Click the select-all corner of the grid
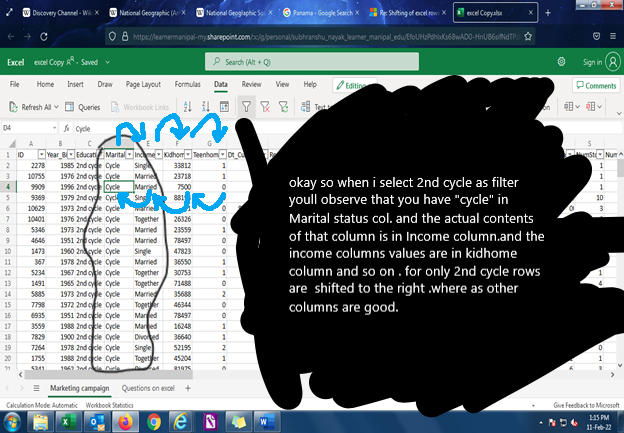624x433 pixels. pyautogui.click(x=12, y=144)
